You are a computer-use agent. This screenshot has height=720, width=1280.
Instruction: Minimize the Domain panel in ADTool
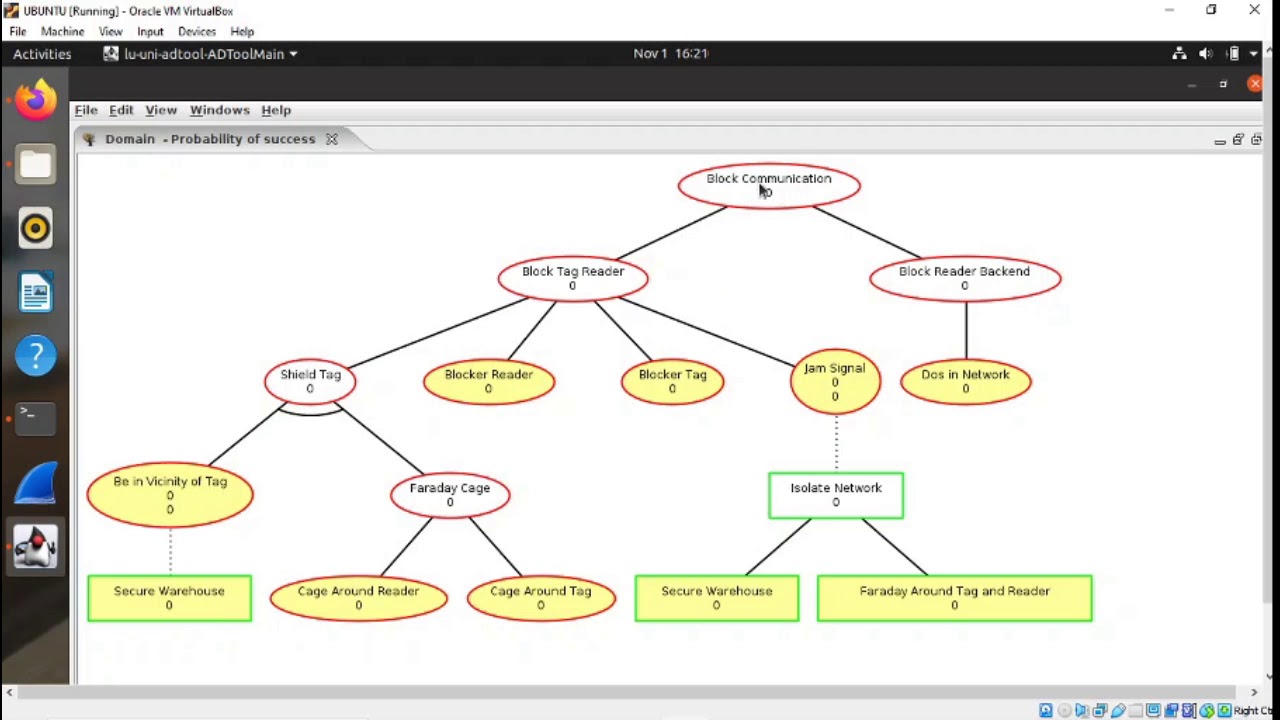pyautogui.click(x=1220, y=140)
